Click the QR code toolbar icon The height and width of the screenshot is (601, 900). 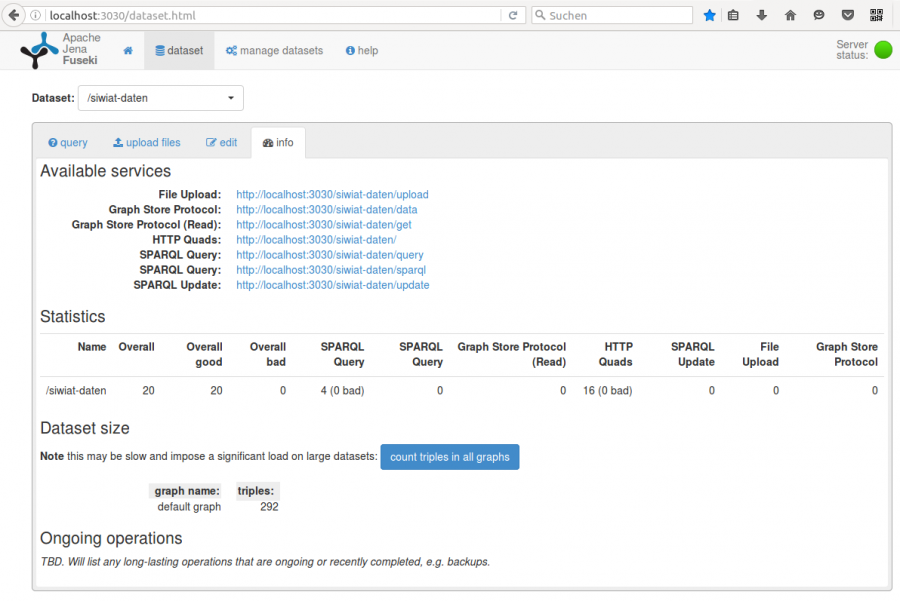coord(876,15)
